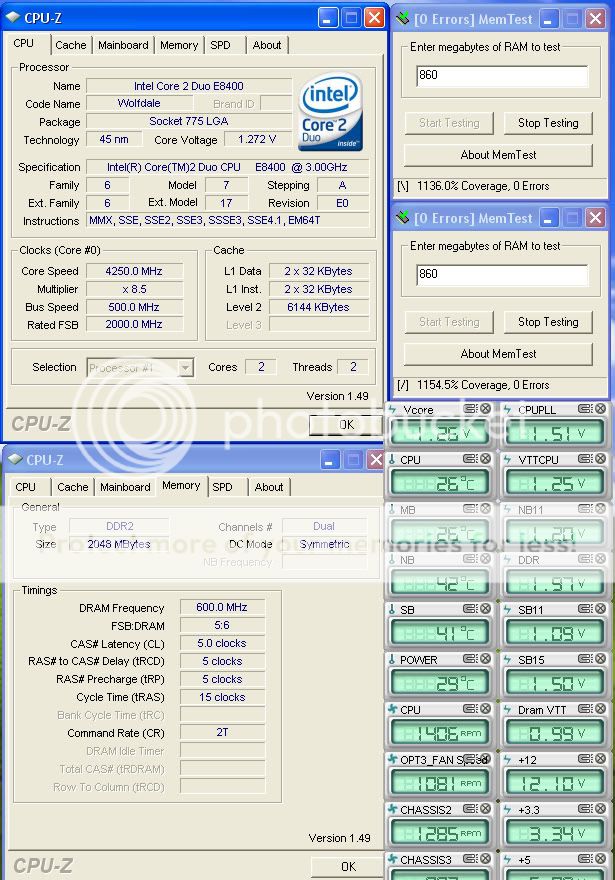Viewport: 615px width, 880px height.
Task: Click the fan icon on the CHASSIS2 gadget
Action: 393,809
